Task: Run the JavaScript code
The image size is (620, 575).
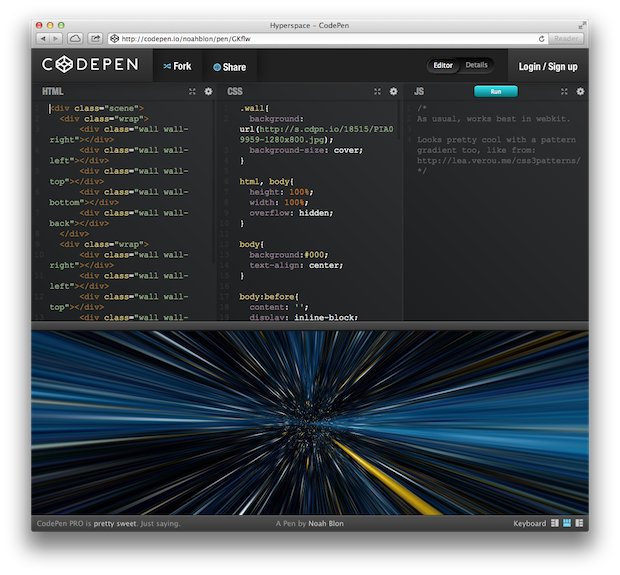Action: (x=496, y=91)
